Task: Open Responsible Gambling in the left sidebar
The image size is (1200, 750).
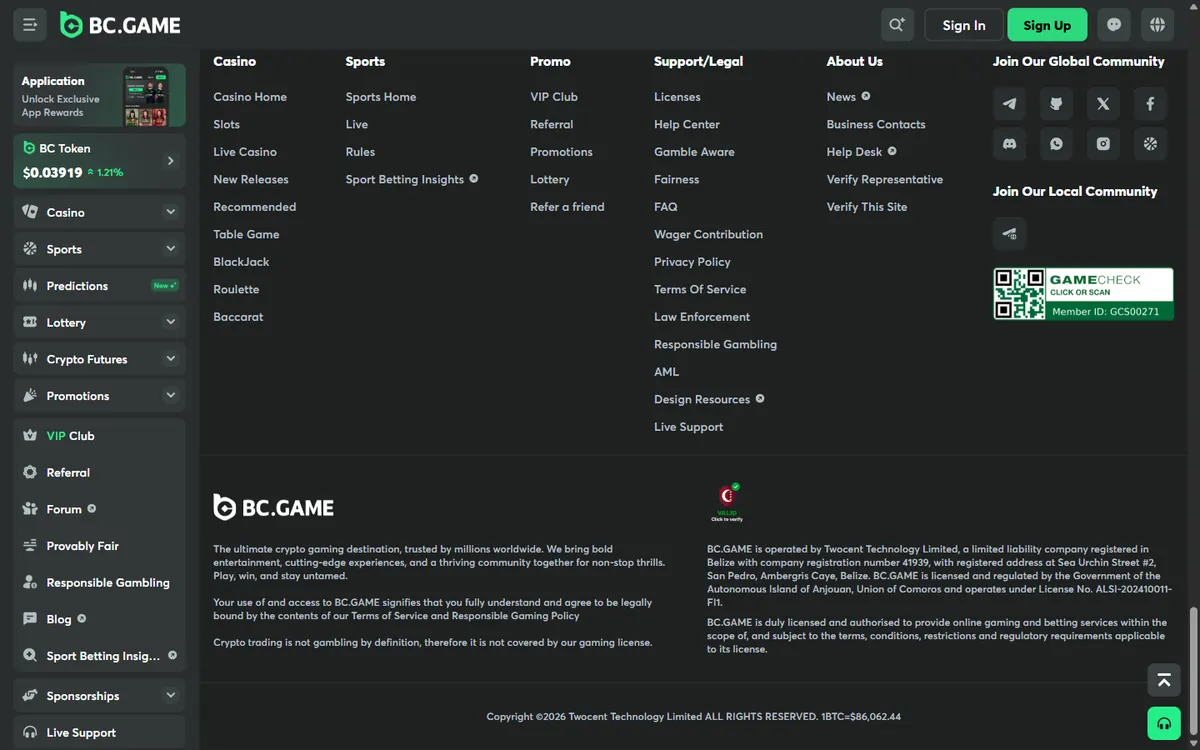Action: [x=99, y=583]
